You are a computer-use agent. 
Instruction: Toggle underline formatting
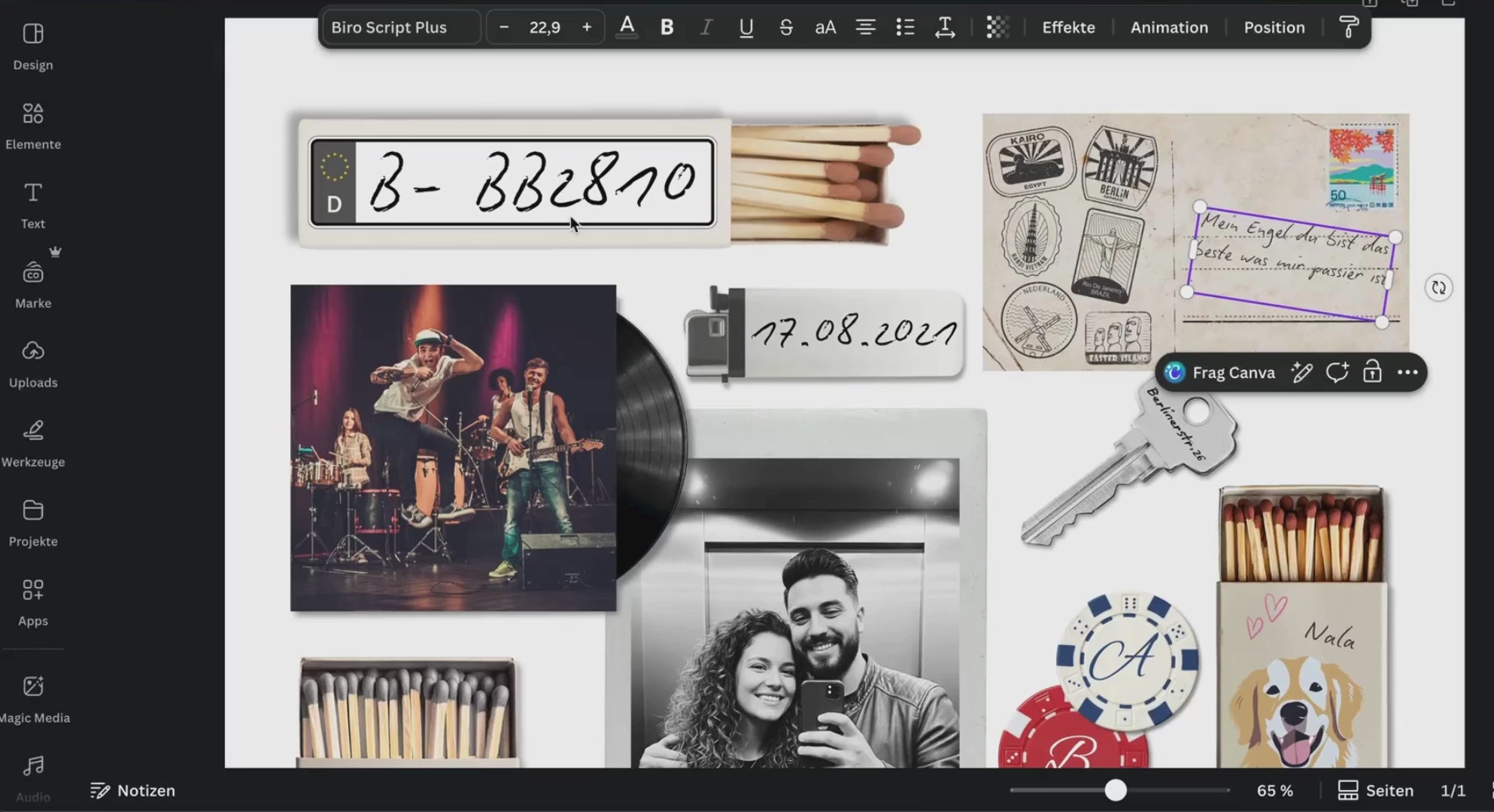pyautogui.click(x=745, y=28)
